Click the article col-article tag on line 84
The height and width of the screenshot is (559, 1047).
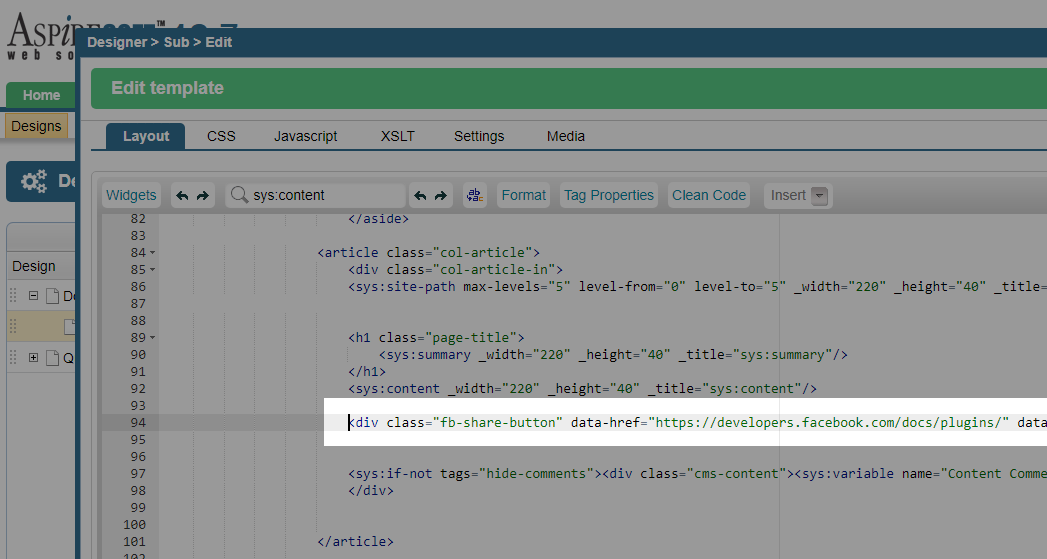coord(429,252)
